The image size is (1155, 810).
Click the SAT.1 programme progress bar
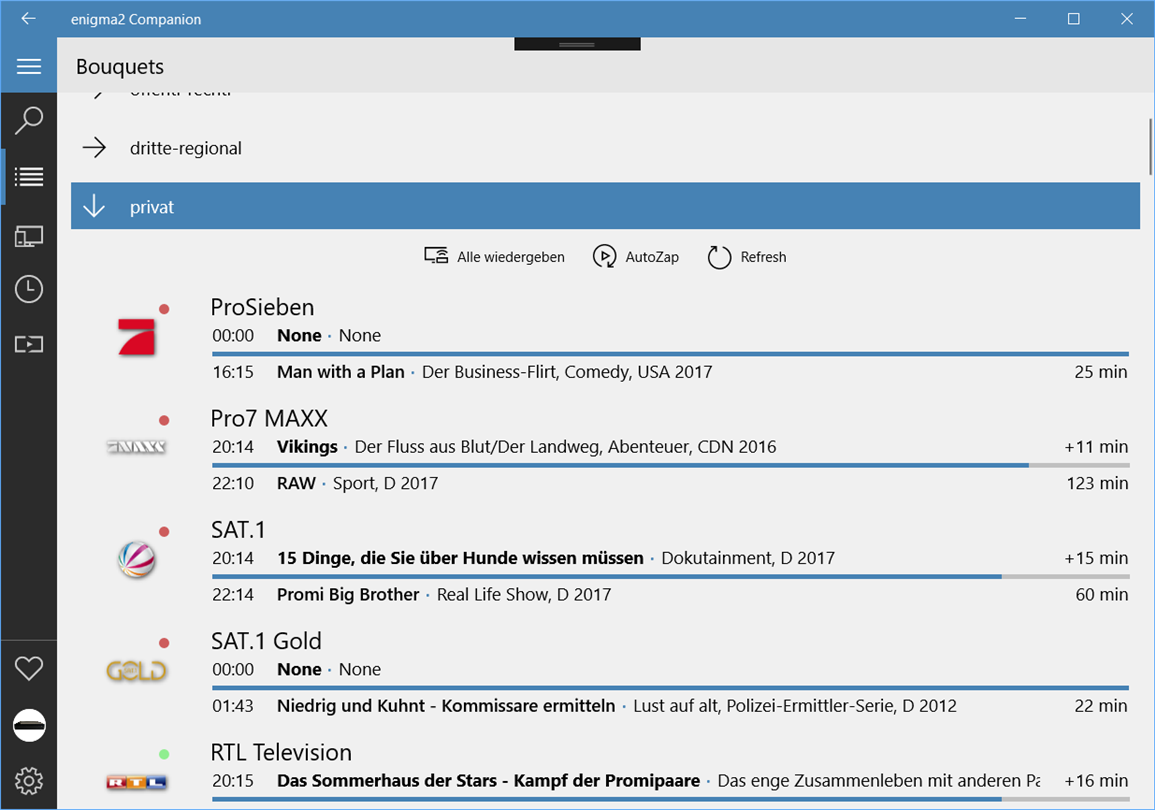[670, 577]
